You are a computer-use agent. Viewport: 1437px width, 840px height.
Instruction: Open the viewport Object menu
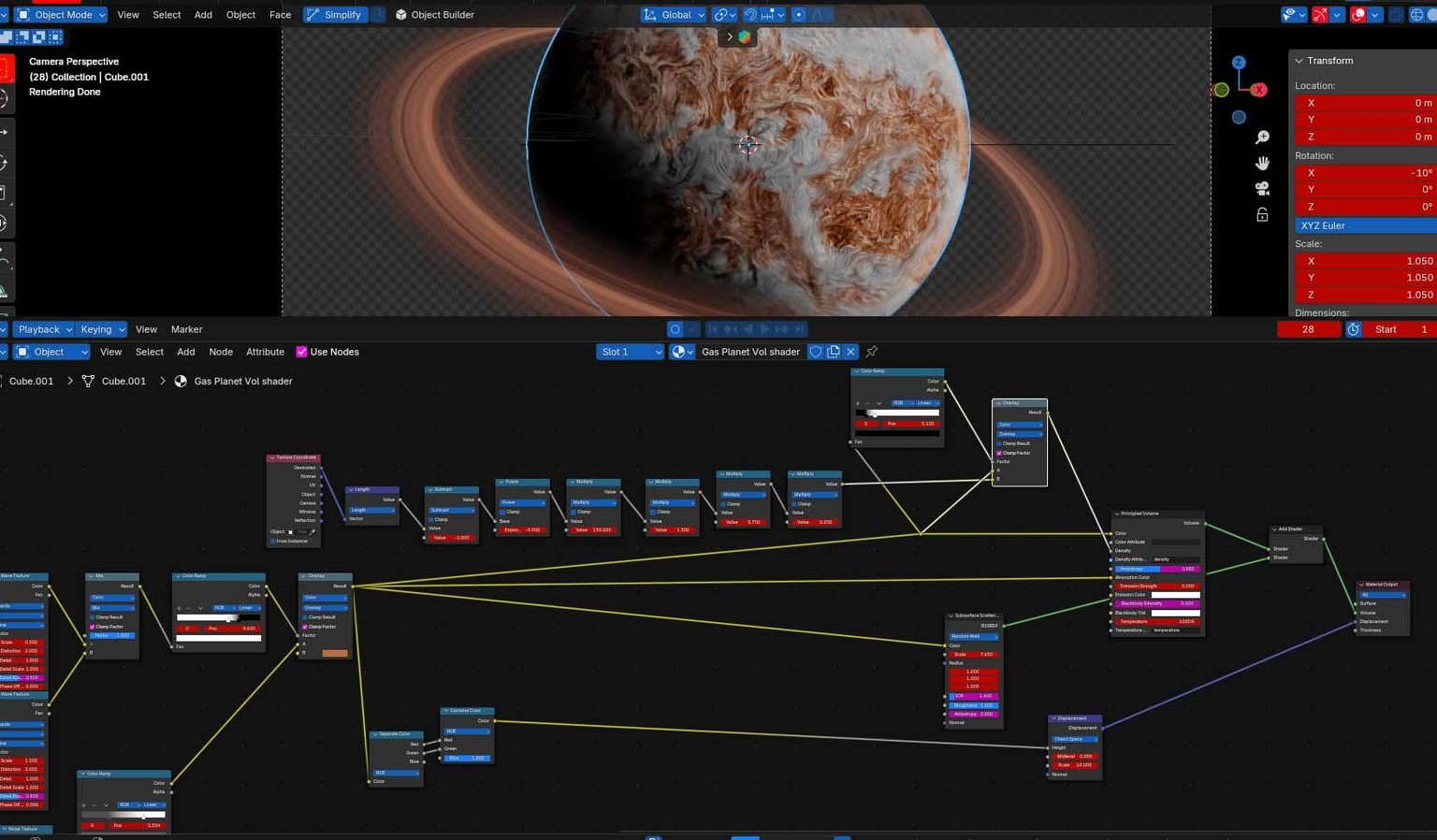pyautogui.click(x=240, y=15)
